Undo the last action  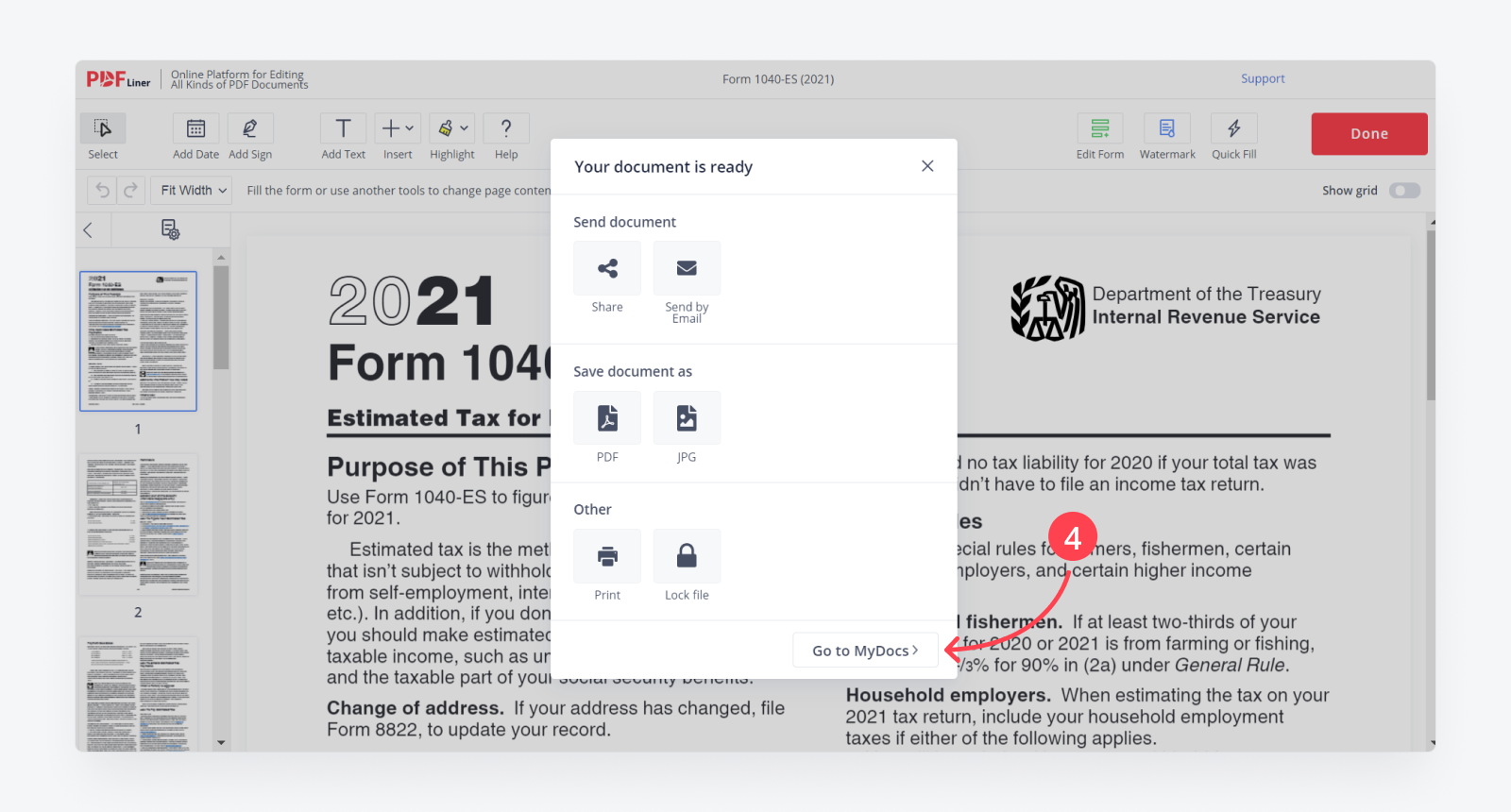(103, 191)
